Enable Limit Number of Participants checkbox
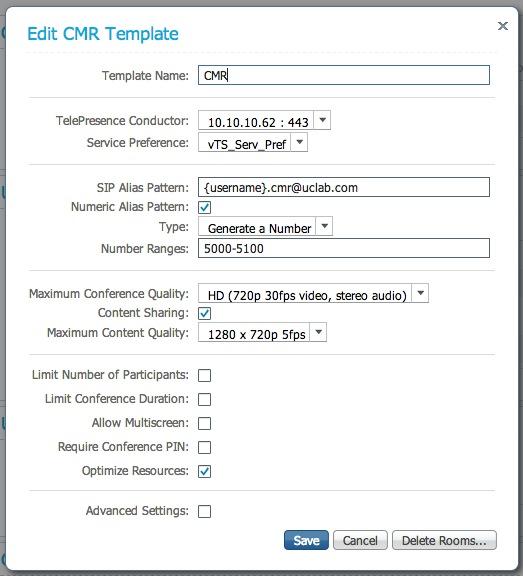This screenshot has height=576, width=523. (x=205, y=375)
